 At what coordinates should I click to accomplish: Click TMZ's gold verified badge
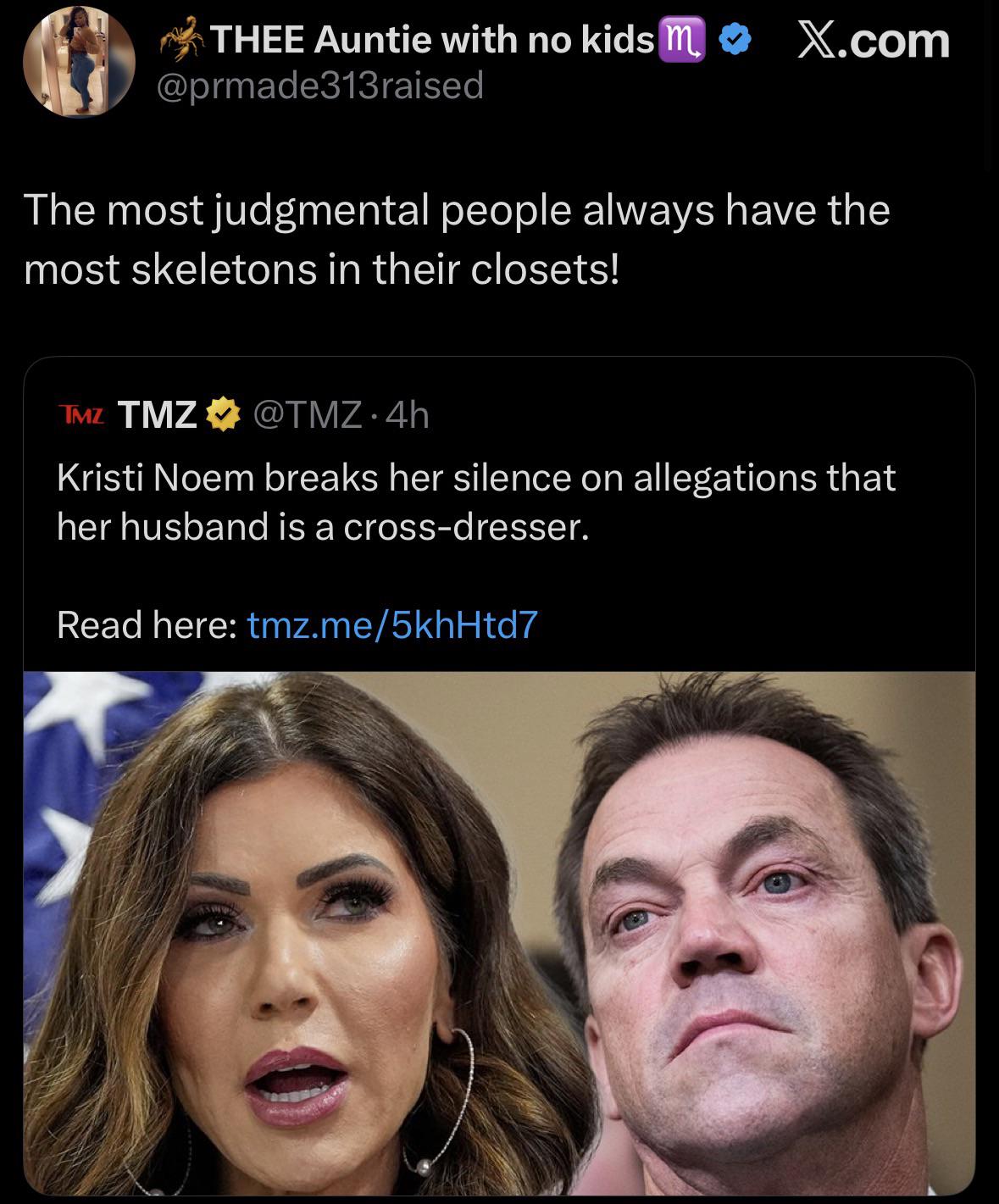click(219, 414)
